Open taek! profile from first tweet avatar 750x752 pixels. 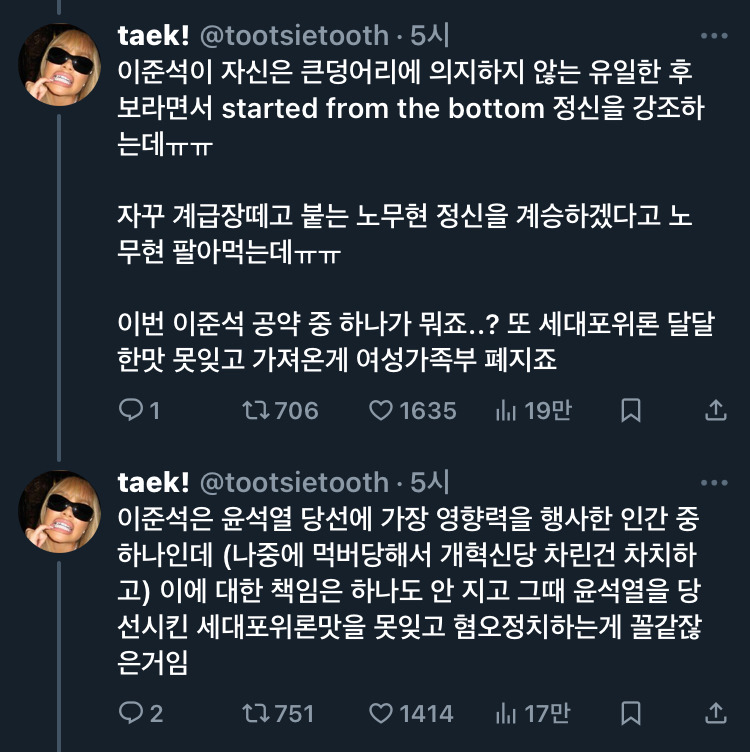pos(59,65)
